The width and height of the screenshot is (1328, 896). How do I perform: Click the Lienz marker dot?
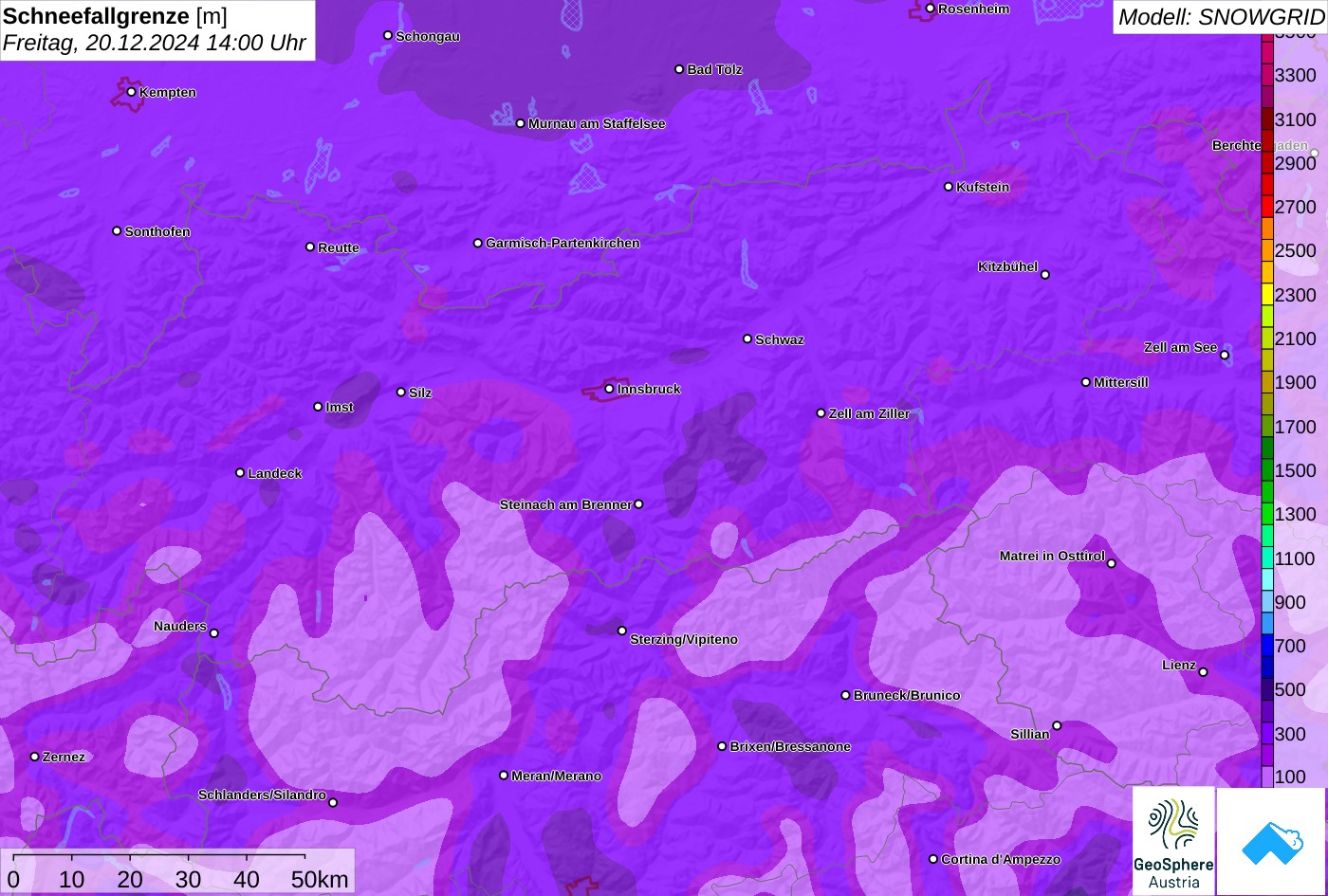coord(1203,672)
